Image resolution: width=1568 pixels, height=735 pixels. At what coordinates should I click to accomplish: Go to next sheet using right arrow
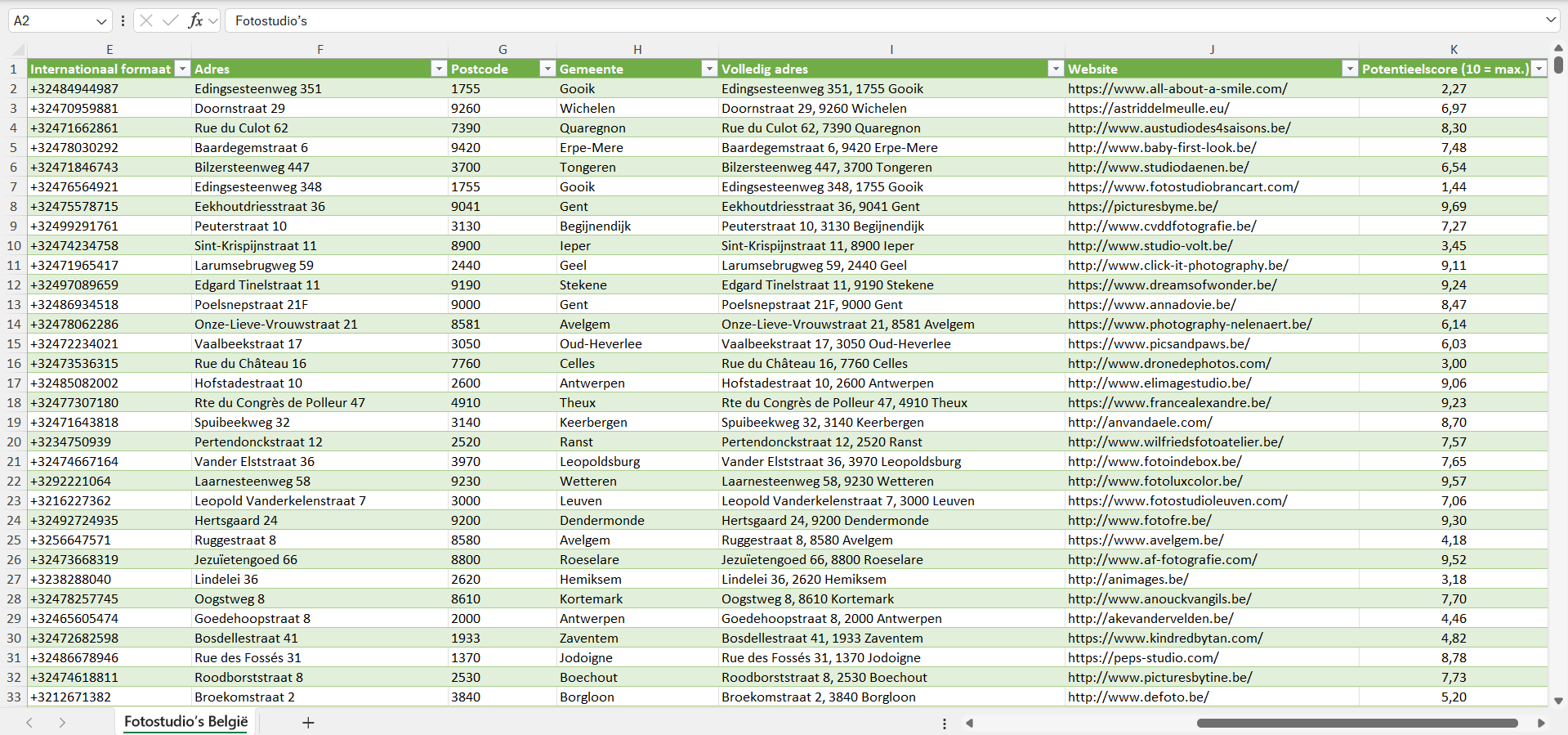62,723
